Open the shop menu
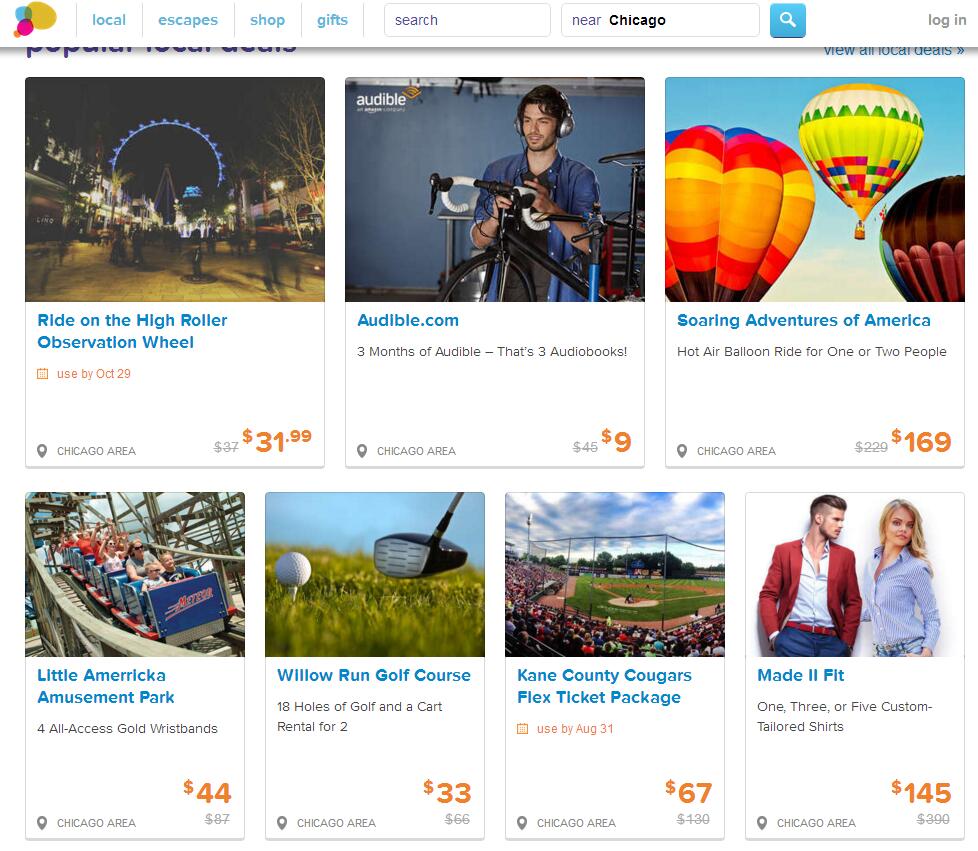978x851 pixels. pyautogui.click(x=267, y=20)
